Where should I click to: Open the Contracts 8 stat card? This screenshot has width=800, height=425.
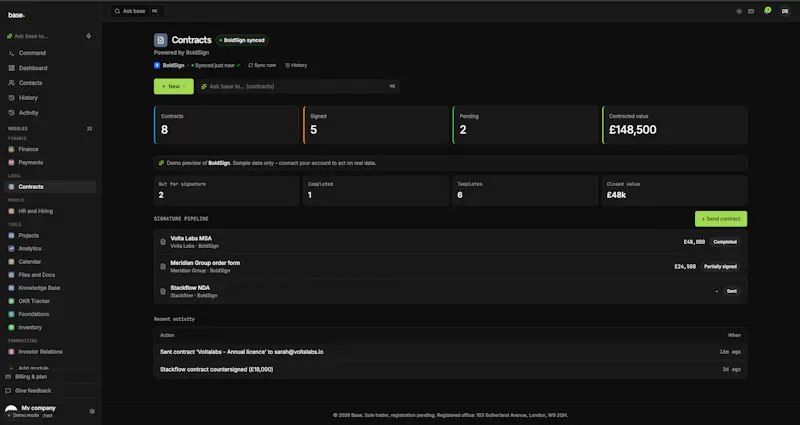[226, 125]
